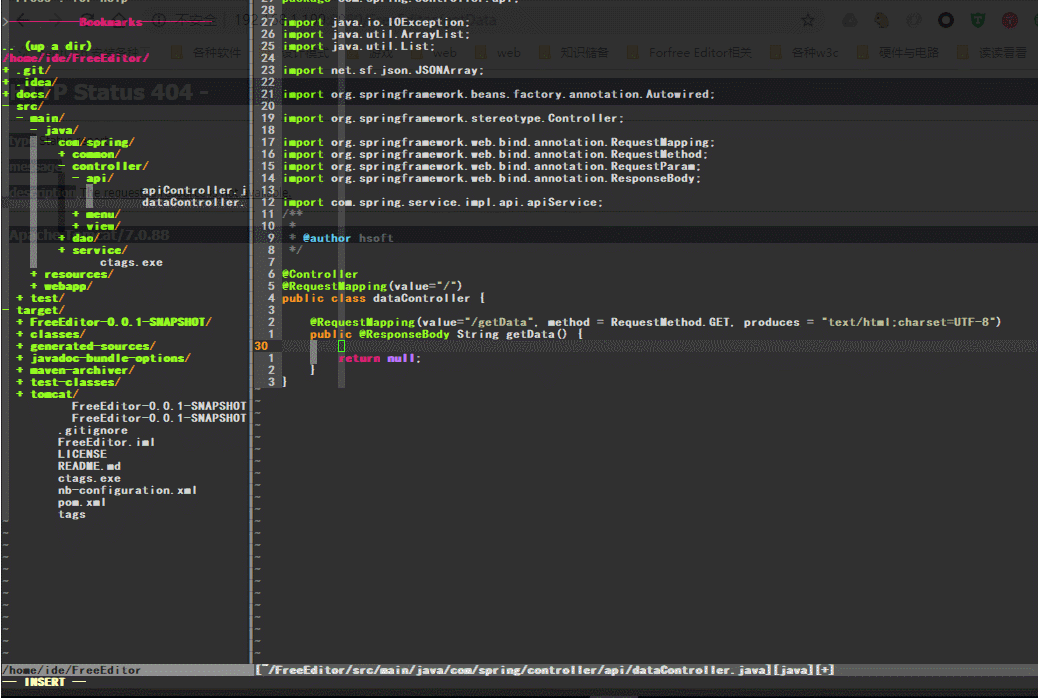Expand the .idea/ folder

[37, 81]
